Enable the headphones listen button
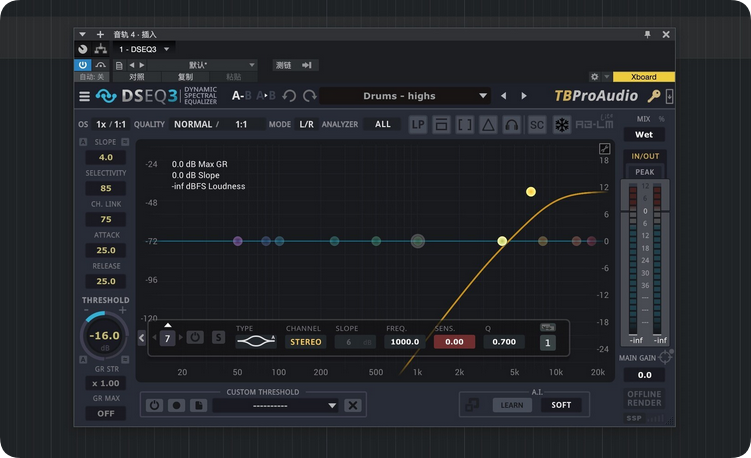 (512, 125)
